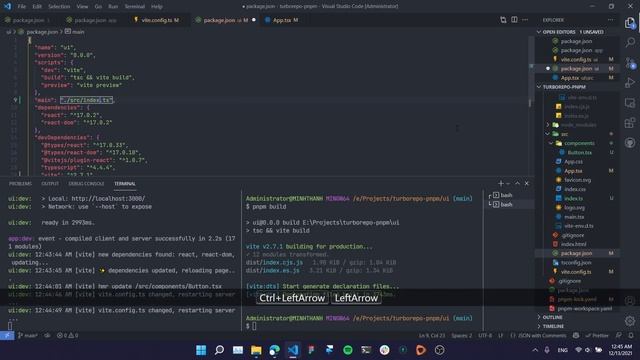
Task: Close the terminal panel
Action: [x=527, y=184]
